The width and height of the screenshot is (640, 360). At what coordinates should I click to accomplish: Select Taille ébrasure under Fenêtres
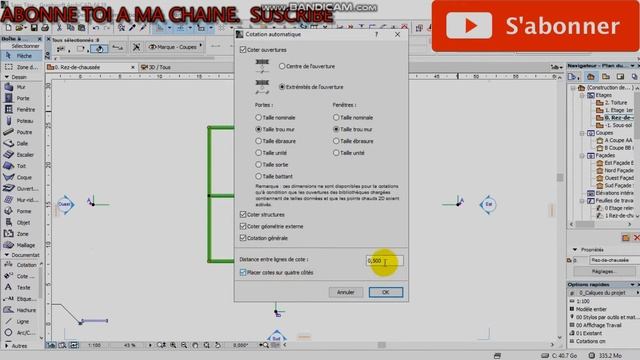pos(336,141)
